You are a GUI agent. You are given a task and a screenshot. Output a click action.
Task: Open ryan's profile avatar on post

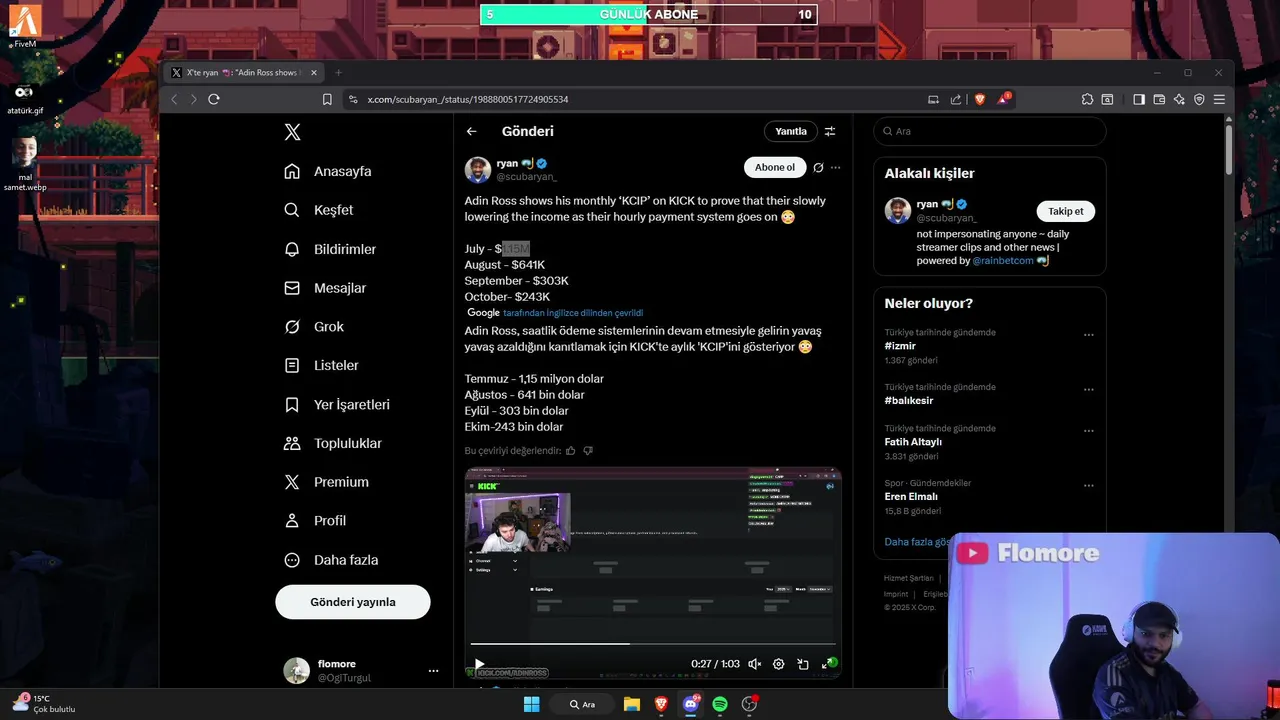478,170
